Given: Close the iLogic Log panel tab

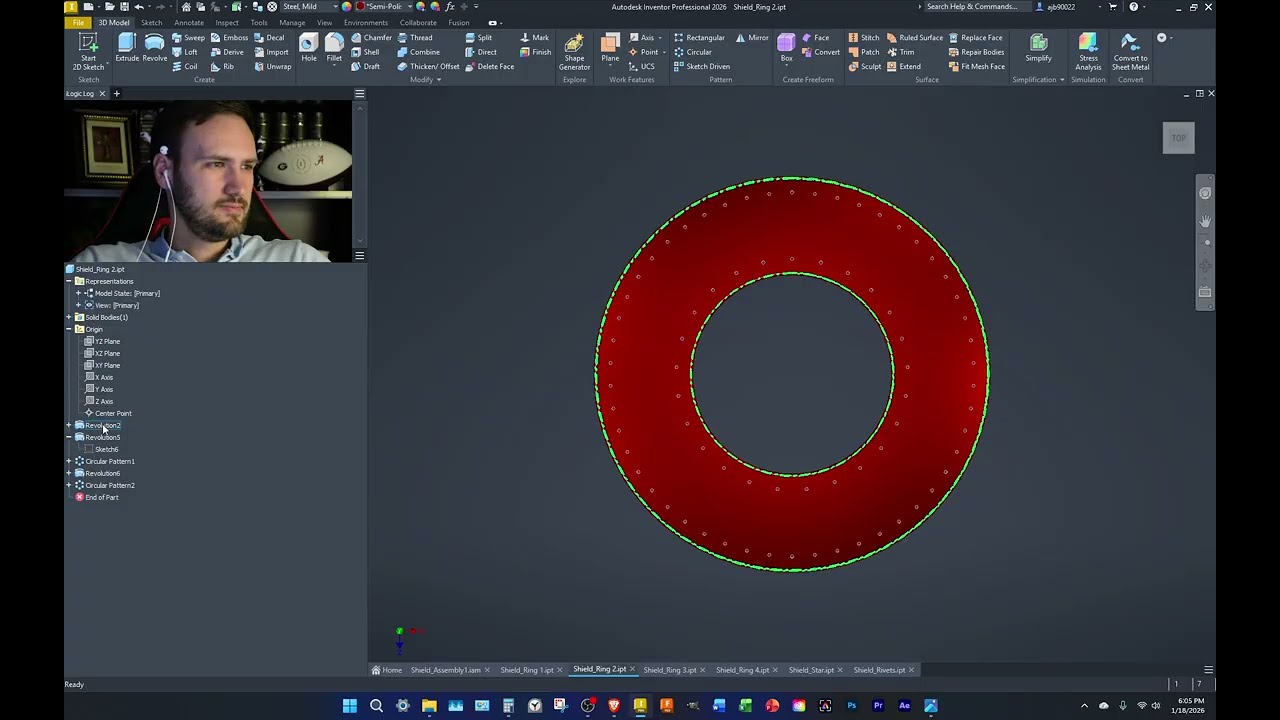Looking at the screenshot, I should pos(102,93).
